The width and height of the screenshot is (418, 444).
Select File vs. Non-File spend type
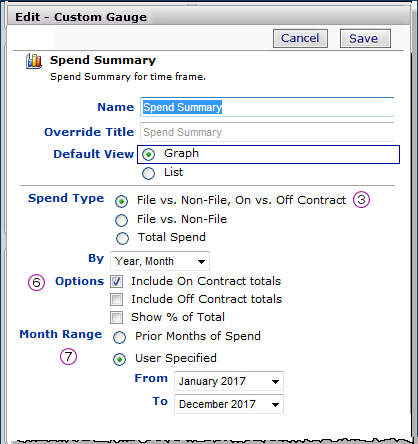point(121,220)
